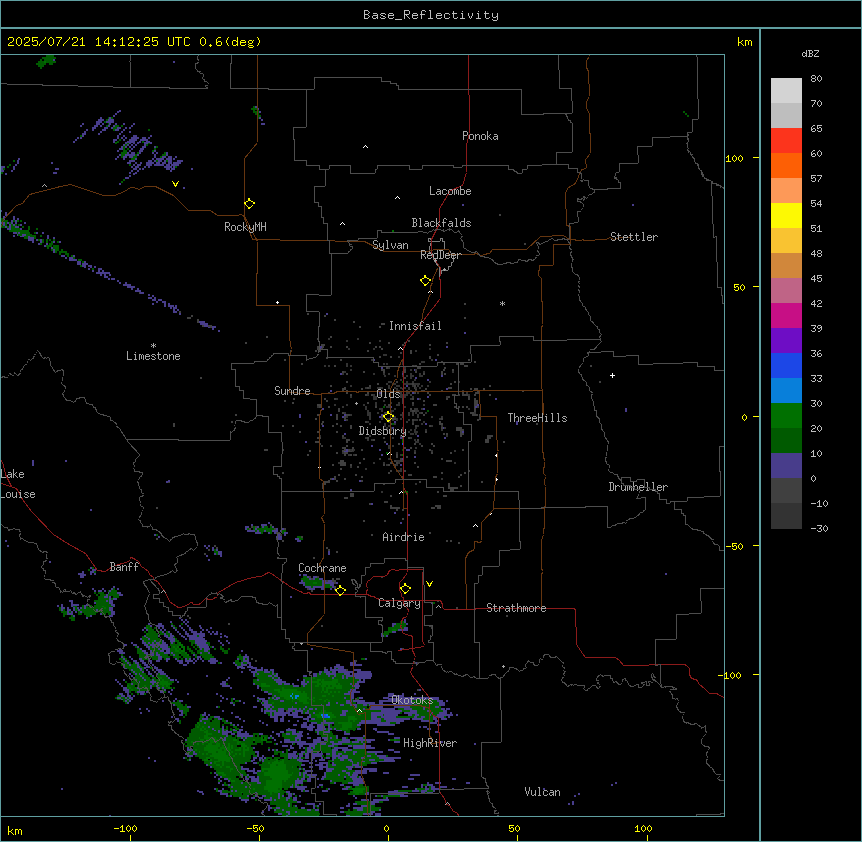Select the 30-20 dBZ green swatch
This screenshot has width=862, height=842.
pyautogui.click(x=786, y=416)
